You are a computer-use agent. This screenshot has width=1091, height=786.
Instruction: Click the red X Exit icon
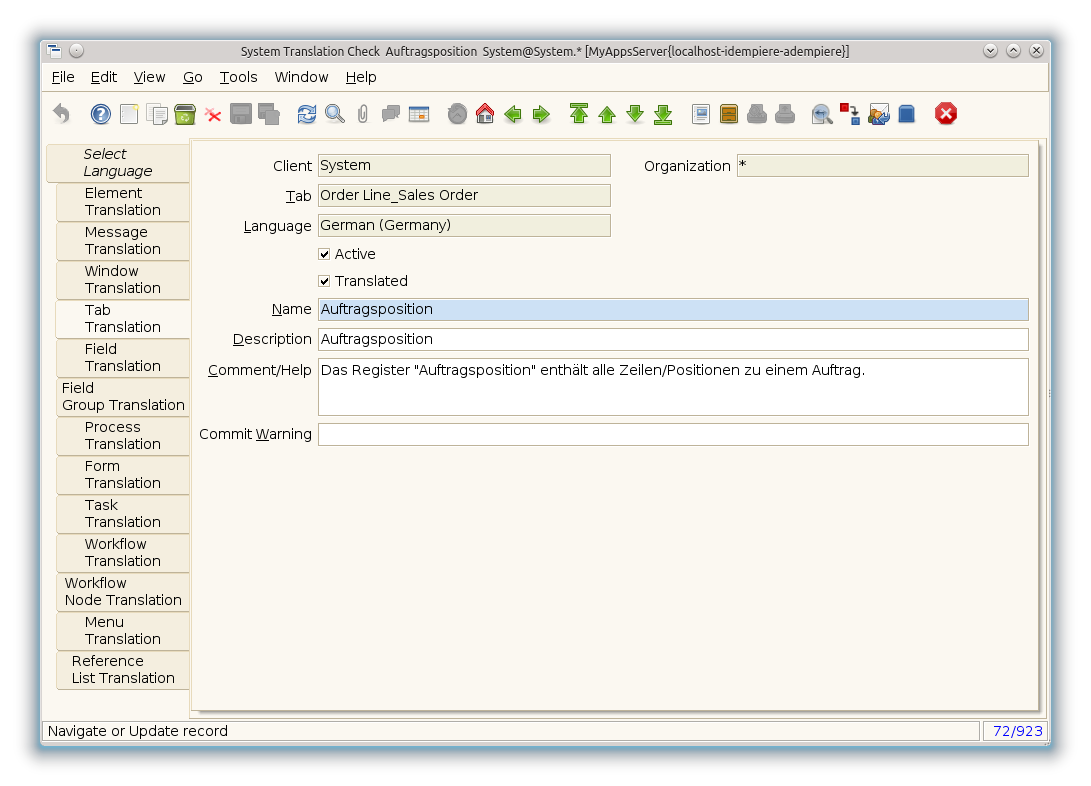coord(946,114)
